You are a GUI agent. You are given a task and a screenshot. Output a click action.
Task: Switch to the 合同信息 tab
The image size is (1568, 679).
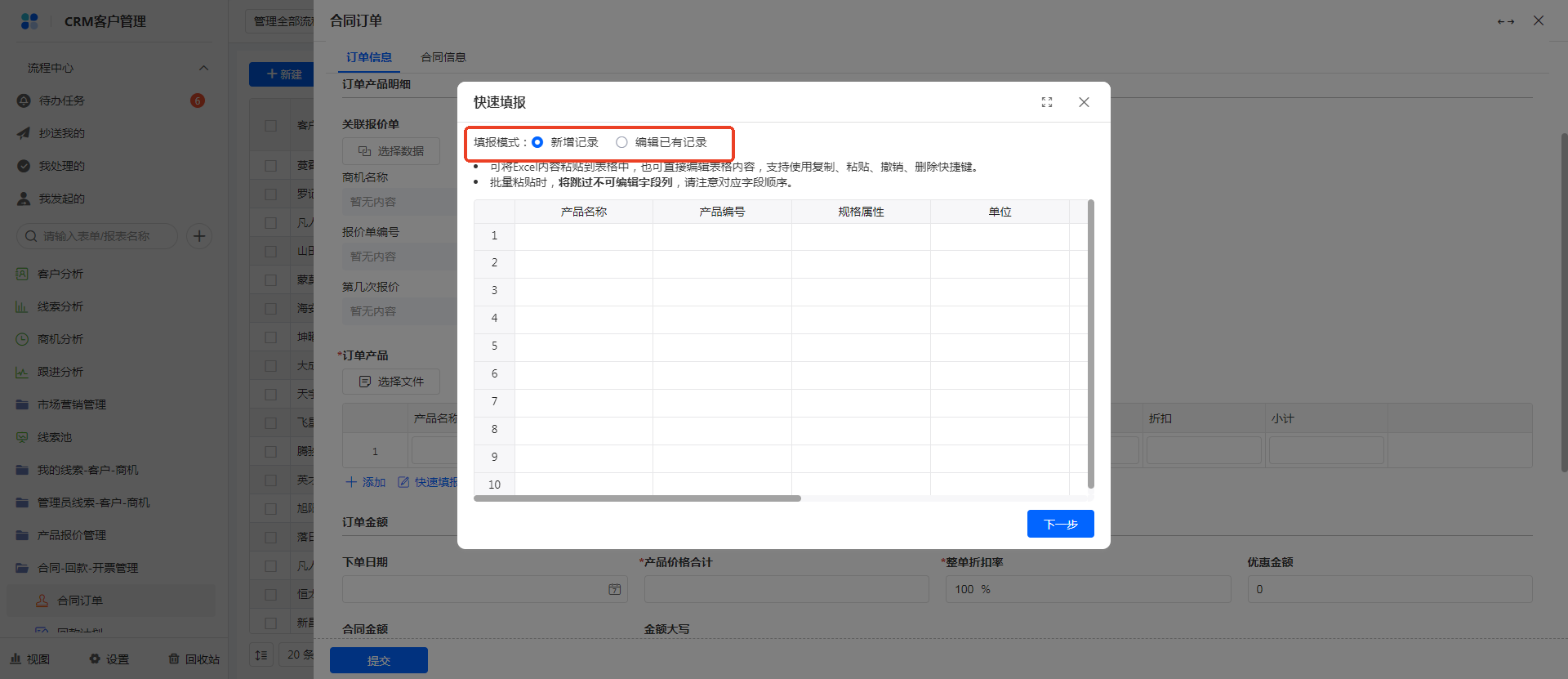443,57
